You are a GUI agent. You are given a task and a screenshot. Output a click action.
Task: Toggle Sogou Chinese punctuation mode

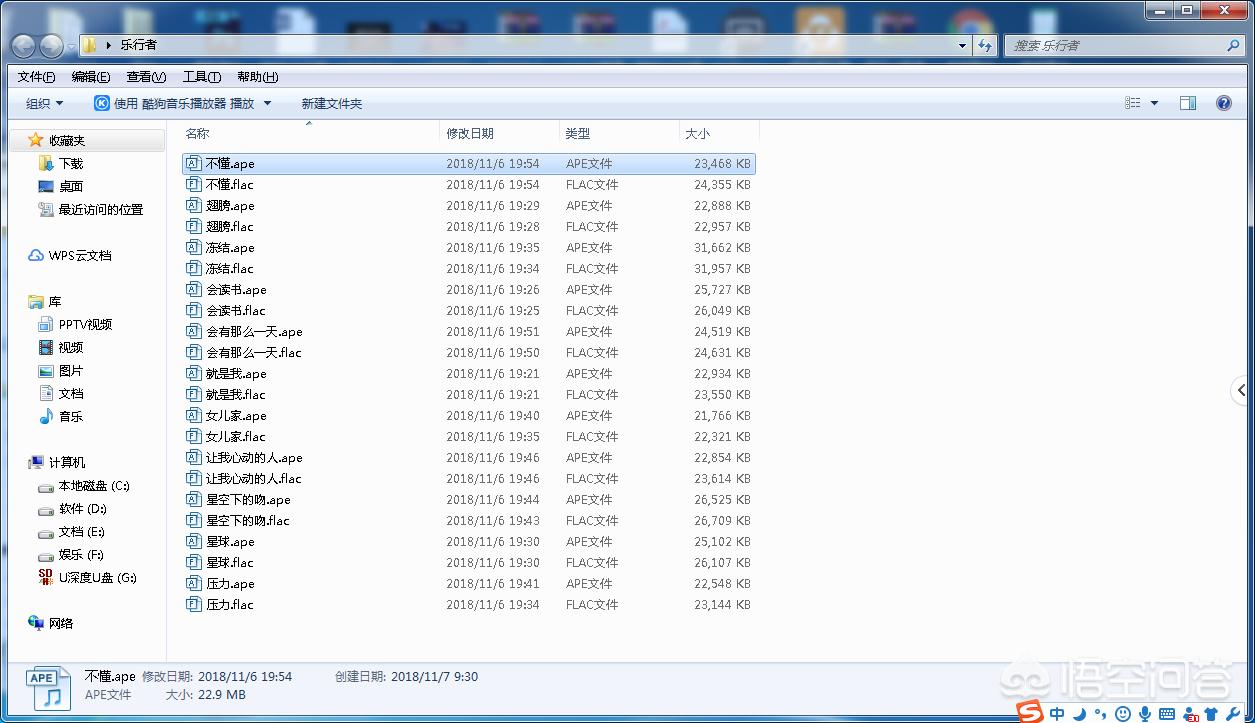click(x=1100, y=714)
